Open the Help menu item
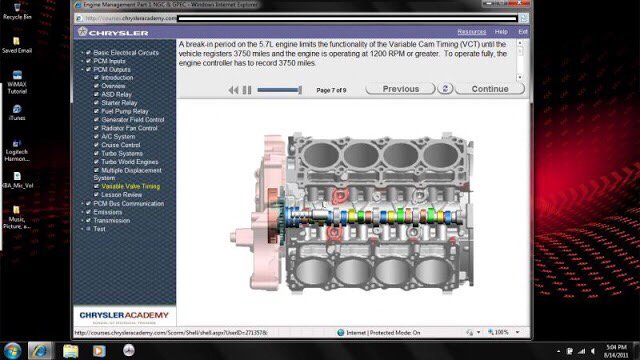This screenshot has width=640, height=360. [501, 32]
